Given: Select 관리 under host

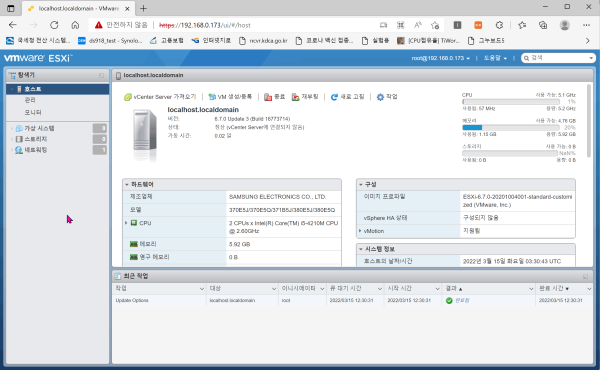Looking at the screenshot, I should pyautogui.click(x=30, y=100).
